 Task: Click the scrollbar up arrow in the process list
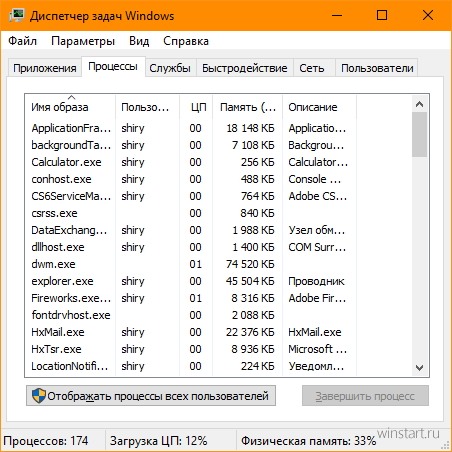[419, 104]
